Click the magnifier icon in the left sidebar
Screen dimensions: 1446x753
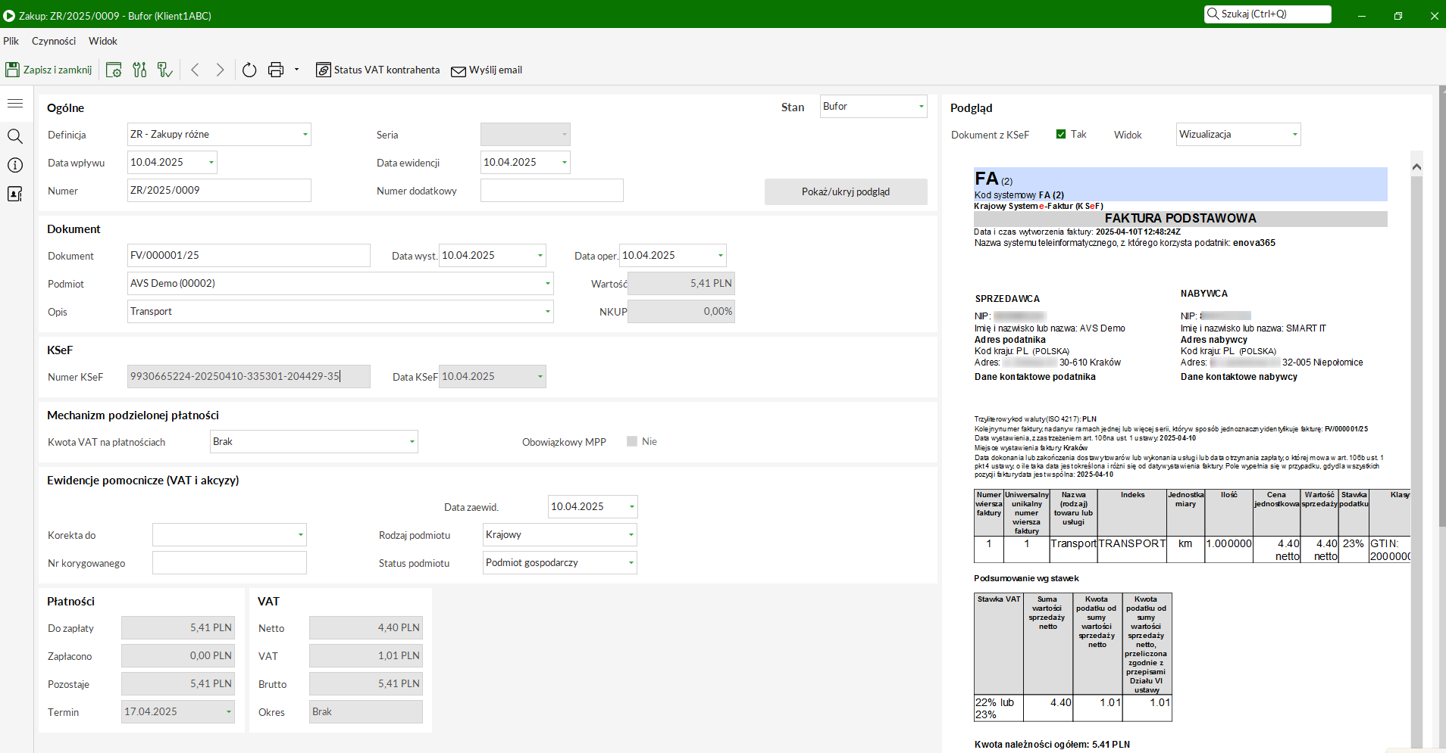(15, 136)
